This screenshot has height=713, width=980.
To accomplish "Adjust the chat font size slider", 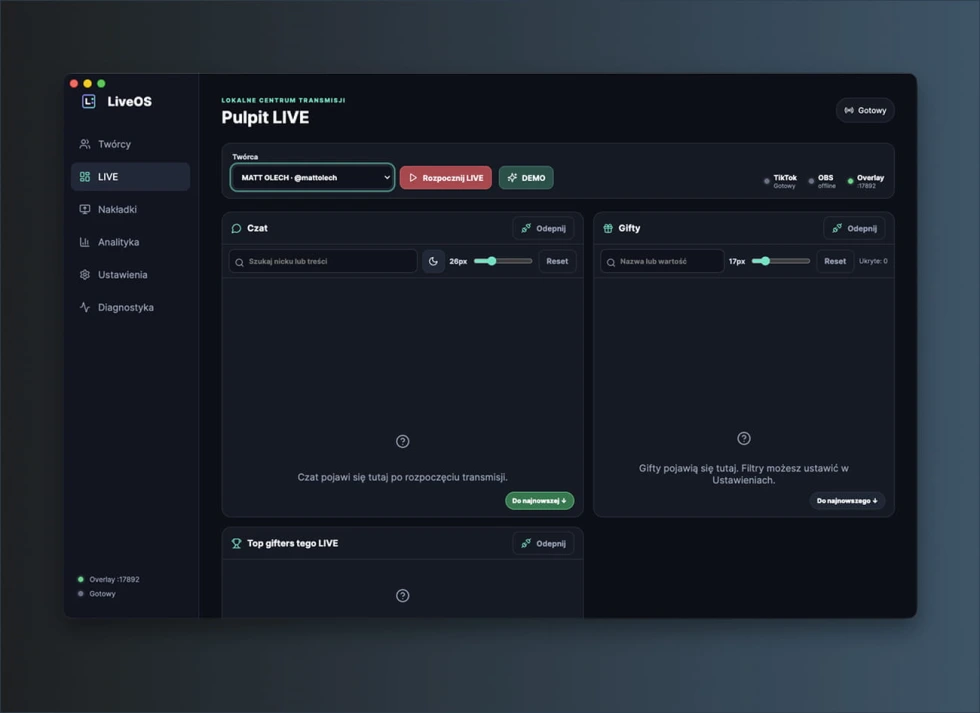I will (x=503, y=261).
